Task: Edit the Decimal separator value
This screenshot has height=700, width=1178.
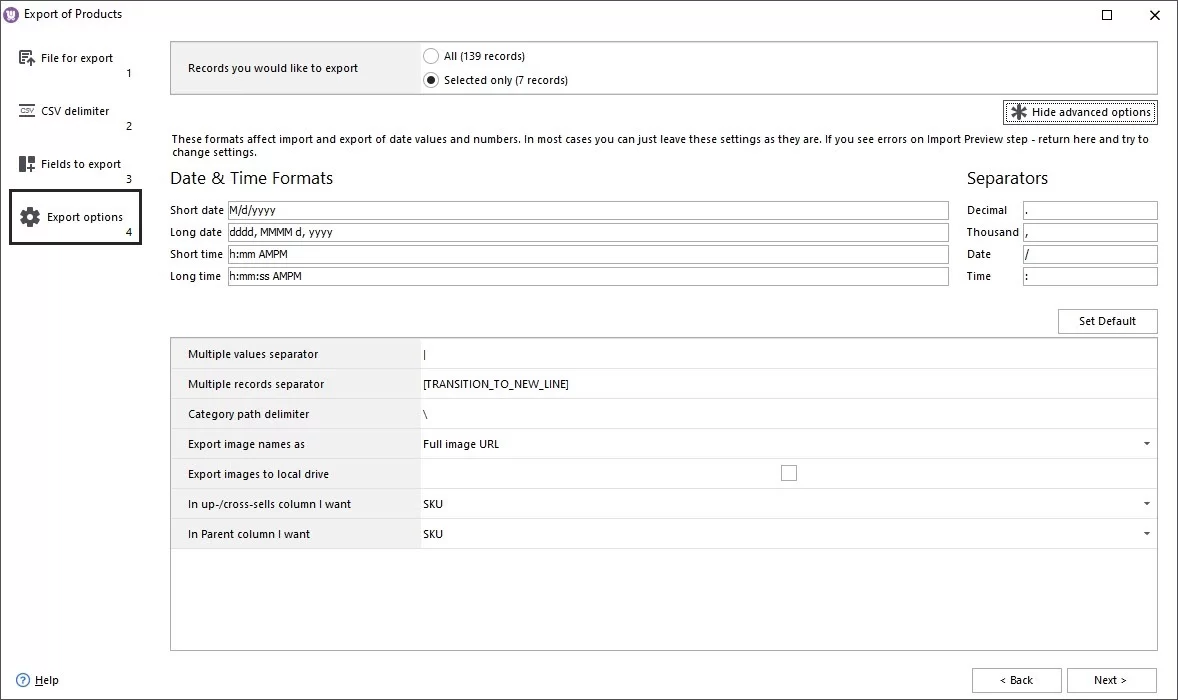Action: [x=1090, y=209]
